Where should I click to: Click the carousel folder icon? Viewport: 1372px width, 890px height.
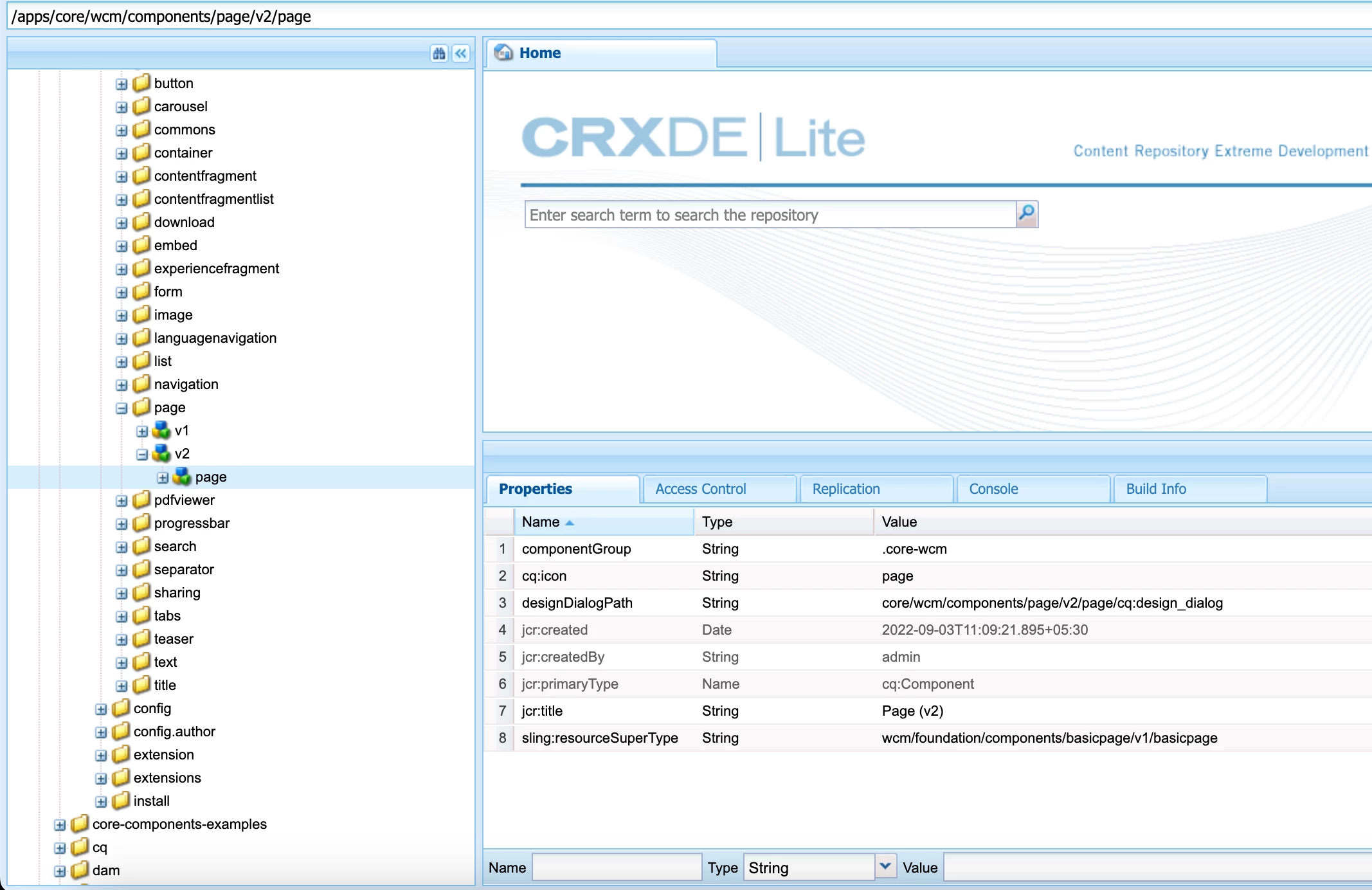click(141, 106)
